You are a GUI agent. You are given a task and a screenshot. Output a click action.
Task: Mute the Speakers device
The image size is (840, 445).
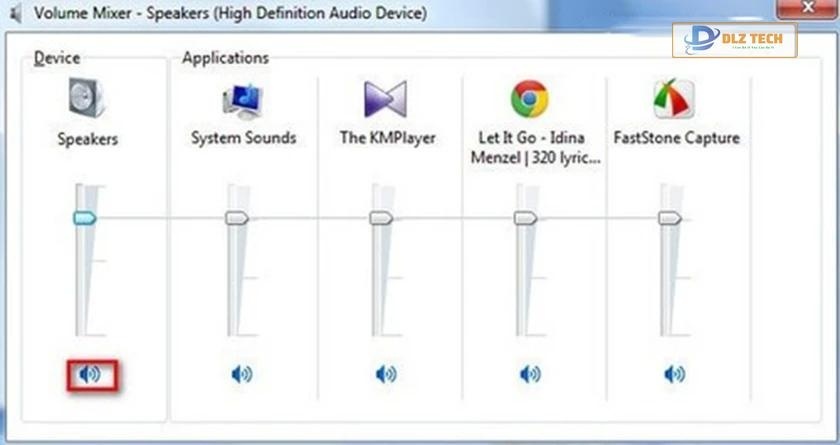(90, 375)
